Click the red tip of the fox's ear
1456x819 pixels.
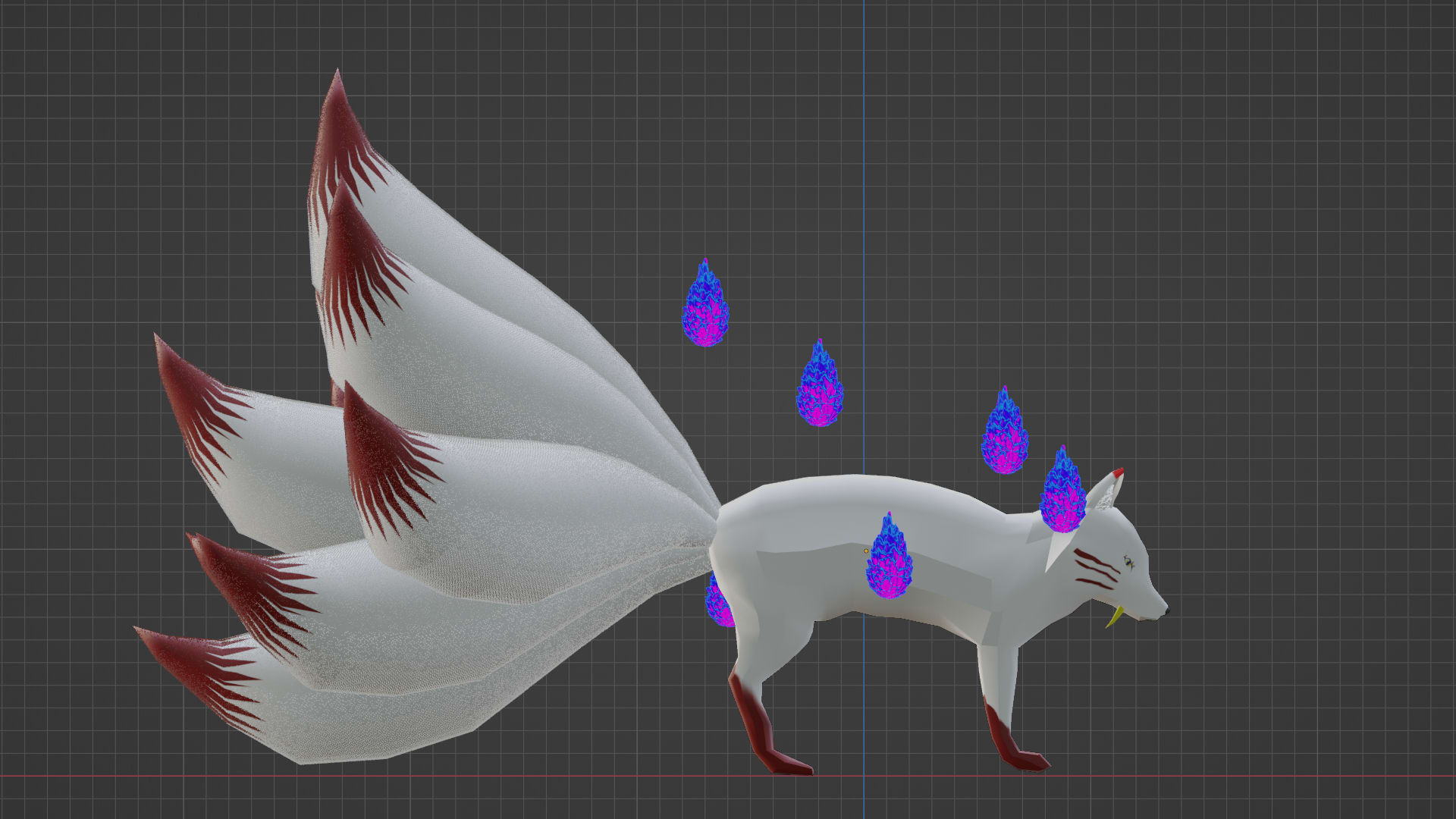(x=1119, y=473)
